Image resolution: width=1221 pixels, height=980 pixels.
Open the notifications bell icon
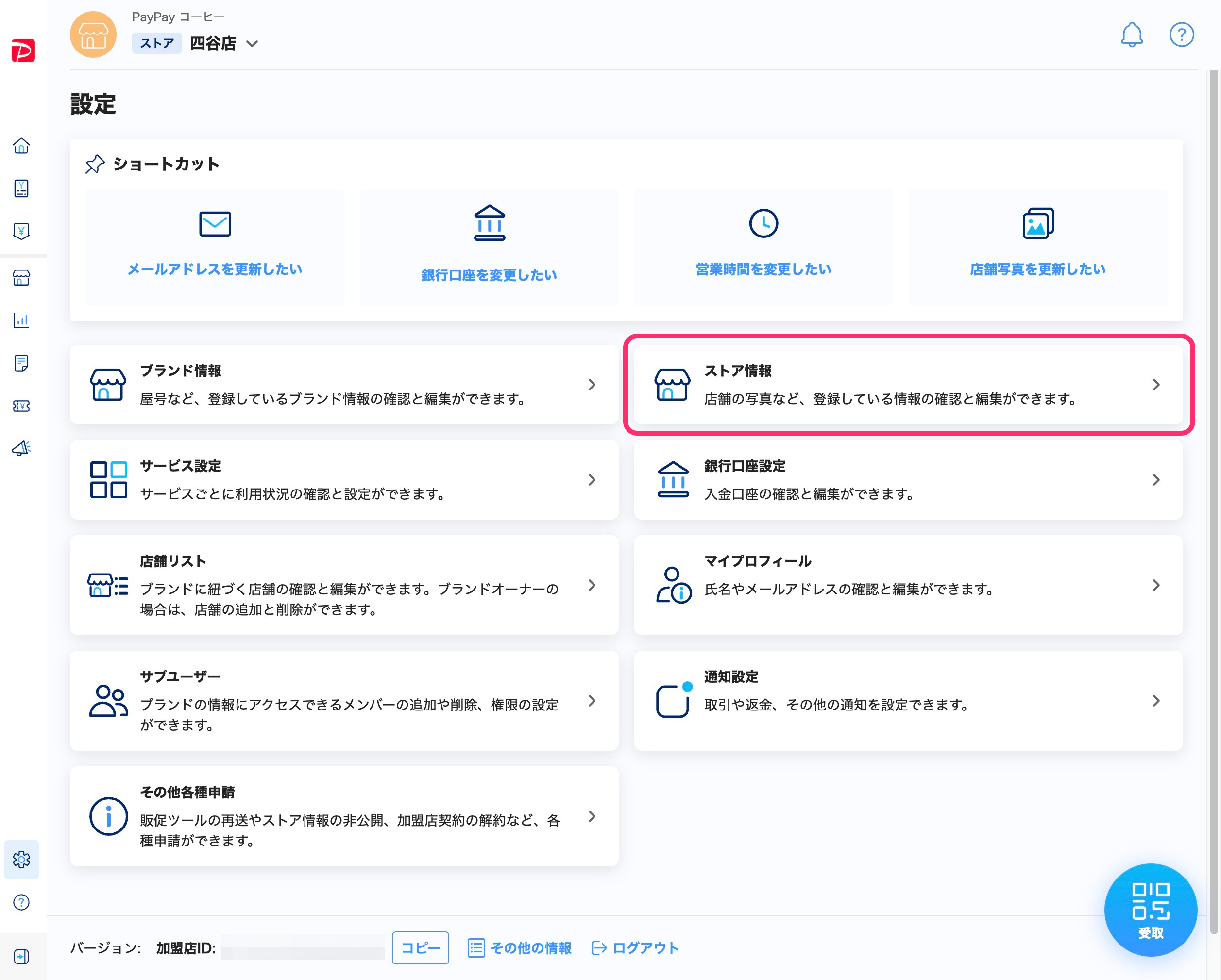pos(1132,34)
